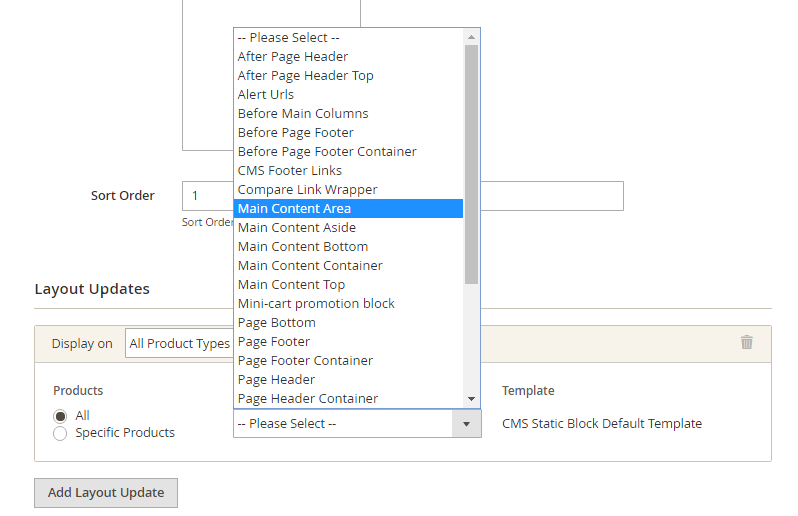Open the container Please Select dropdown arrow
The height and width of the screenshot is (516, 798).
click(x=466, y=424)
